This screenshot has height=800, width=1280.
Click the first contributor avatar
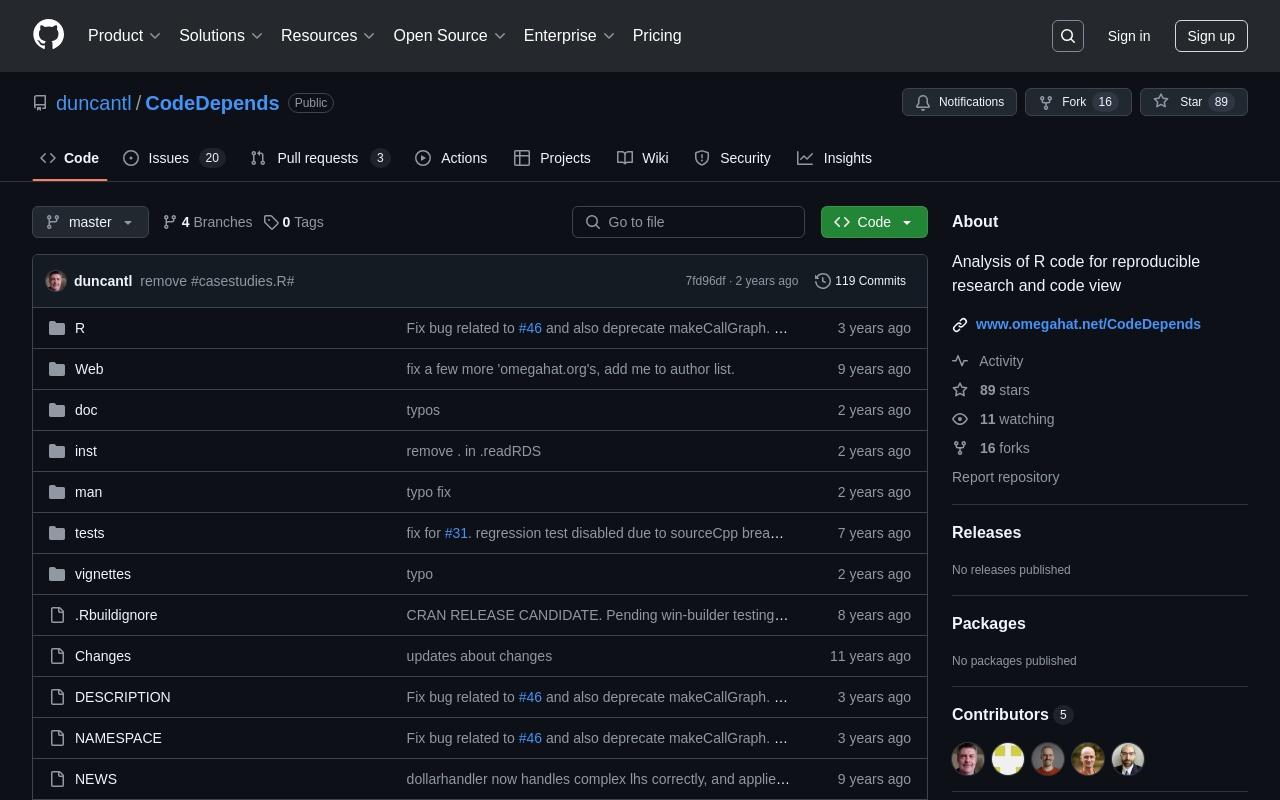968,759
